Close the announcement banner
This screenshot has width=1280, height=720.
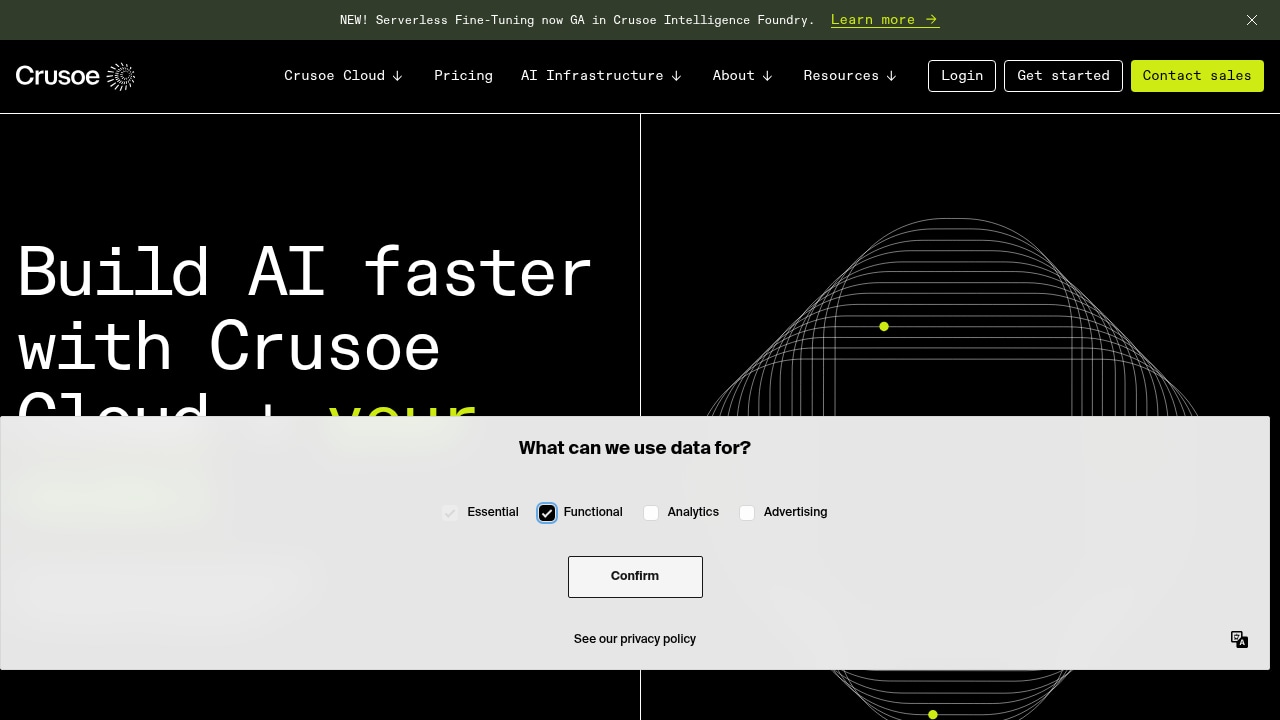[x=1252, y=20]
